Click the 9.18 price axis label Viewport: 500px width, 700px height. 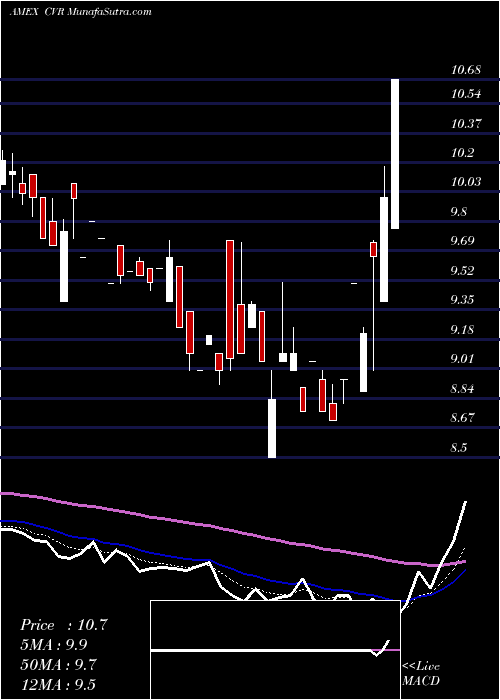[x=462, y=329]
